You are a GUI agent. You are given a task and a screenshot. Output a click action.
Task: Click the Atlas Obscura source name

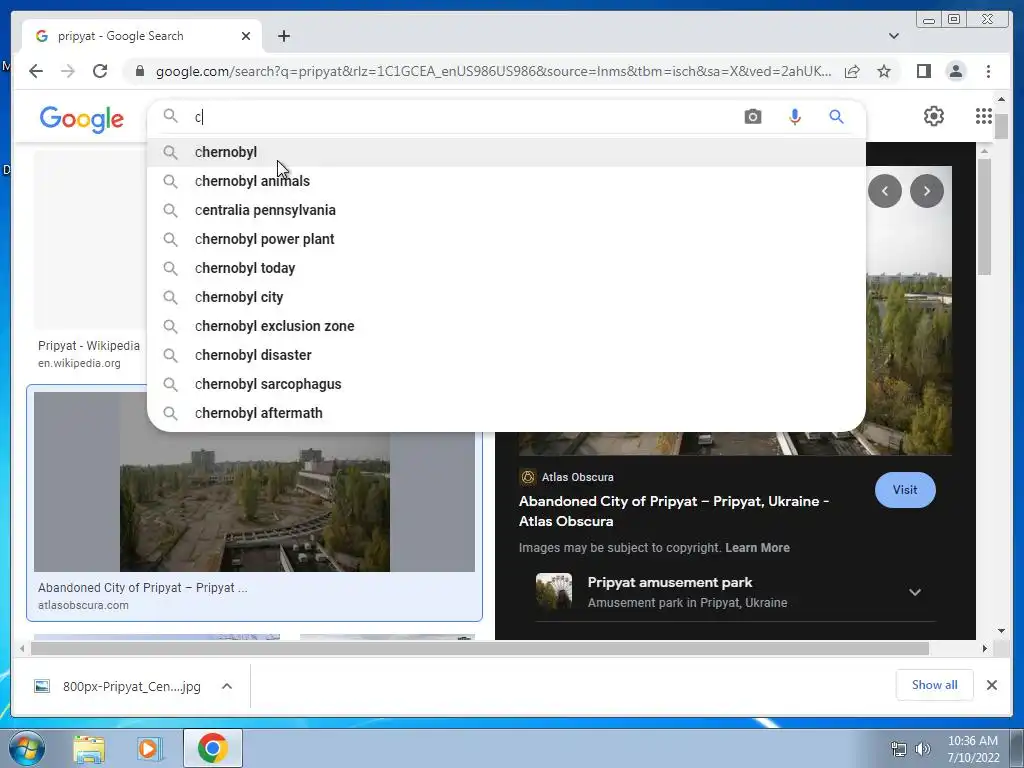577,477
